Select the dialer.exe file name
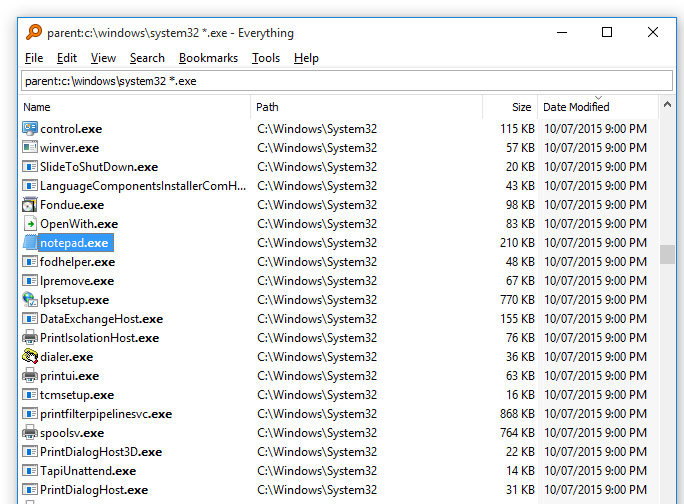This screenshot has width=684, height=504. click(x=66, y=357)
